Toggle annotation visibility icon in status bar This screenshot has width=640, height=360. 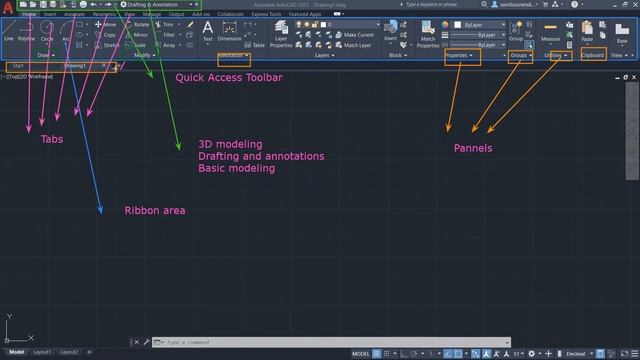click(x=496, y=353)
